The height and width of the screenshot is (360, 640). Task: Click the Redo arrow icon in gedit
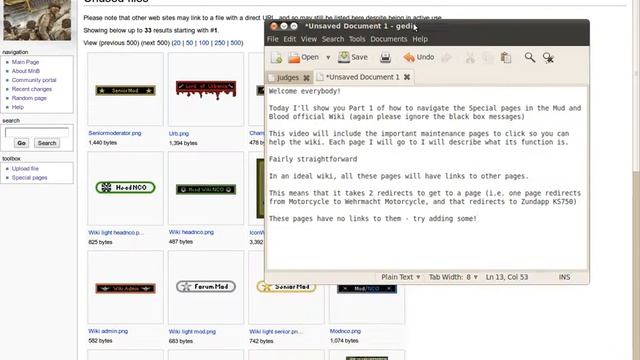pos(447,58)
